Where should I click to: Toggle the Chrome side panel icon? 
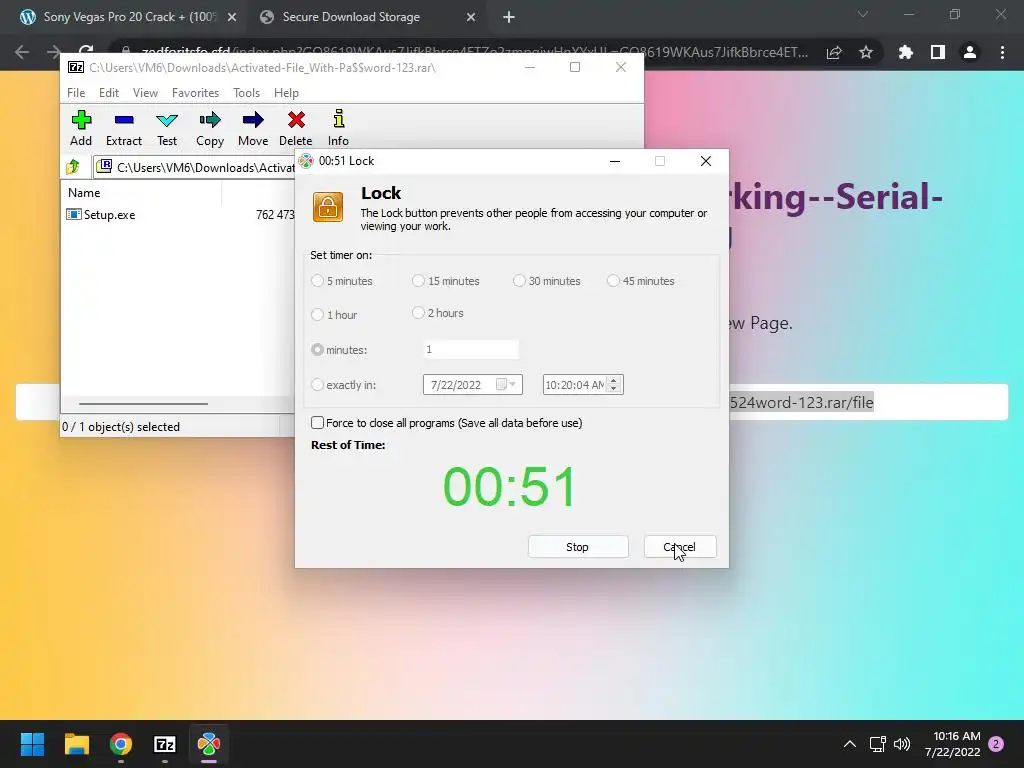[938, 52]
